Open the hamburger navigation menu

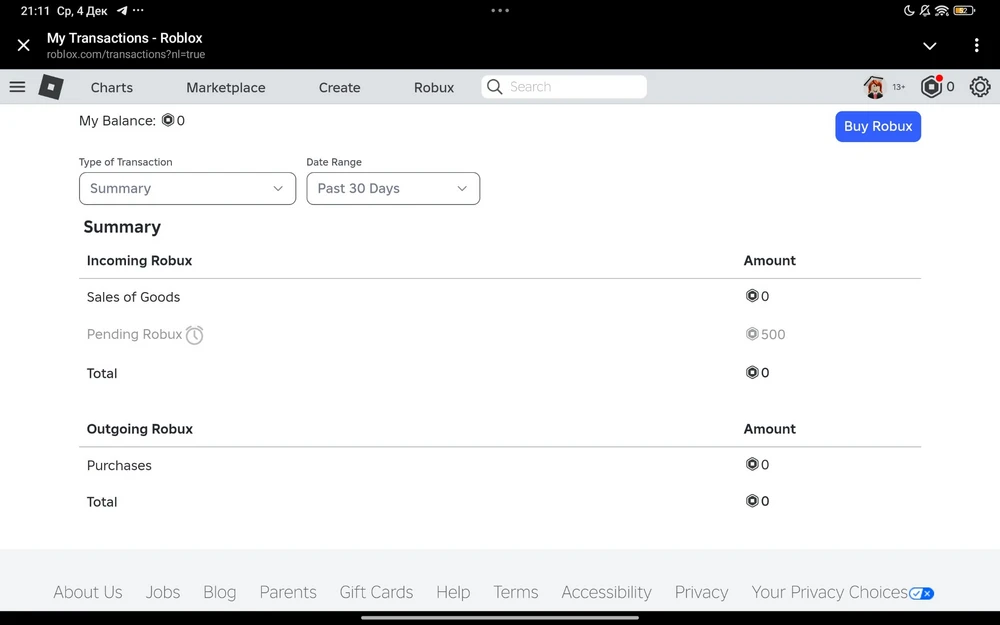coord(17,87)
